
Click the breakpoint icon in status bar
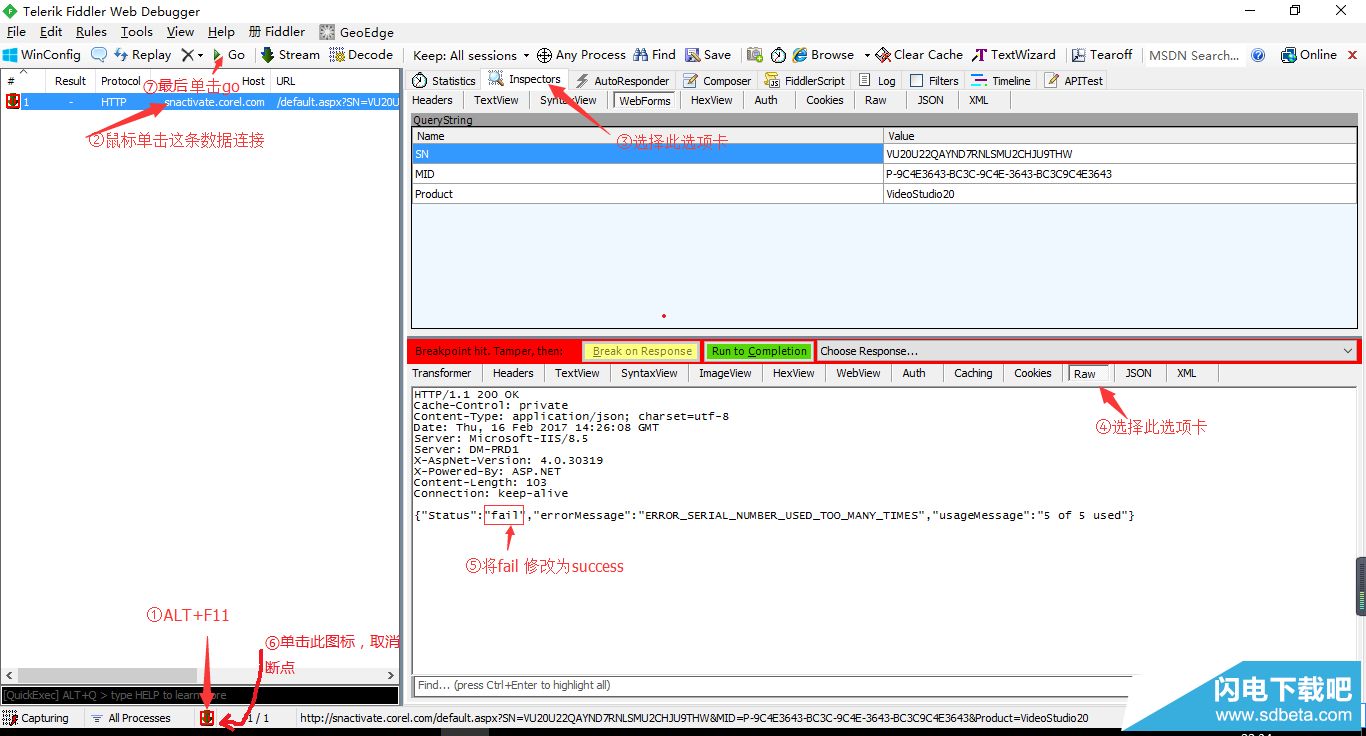tap(207, 718)
